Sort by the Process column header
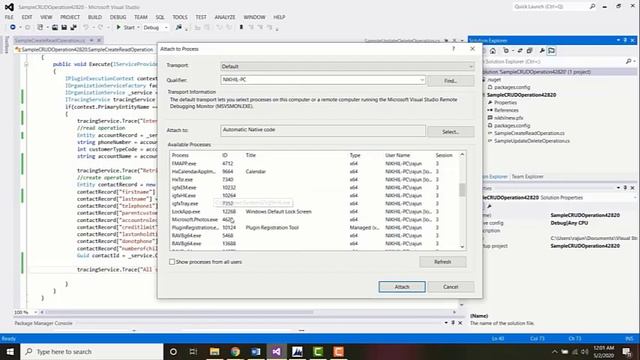 (180, 155)
